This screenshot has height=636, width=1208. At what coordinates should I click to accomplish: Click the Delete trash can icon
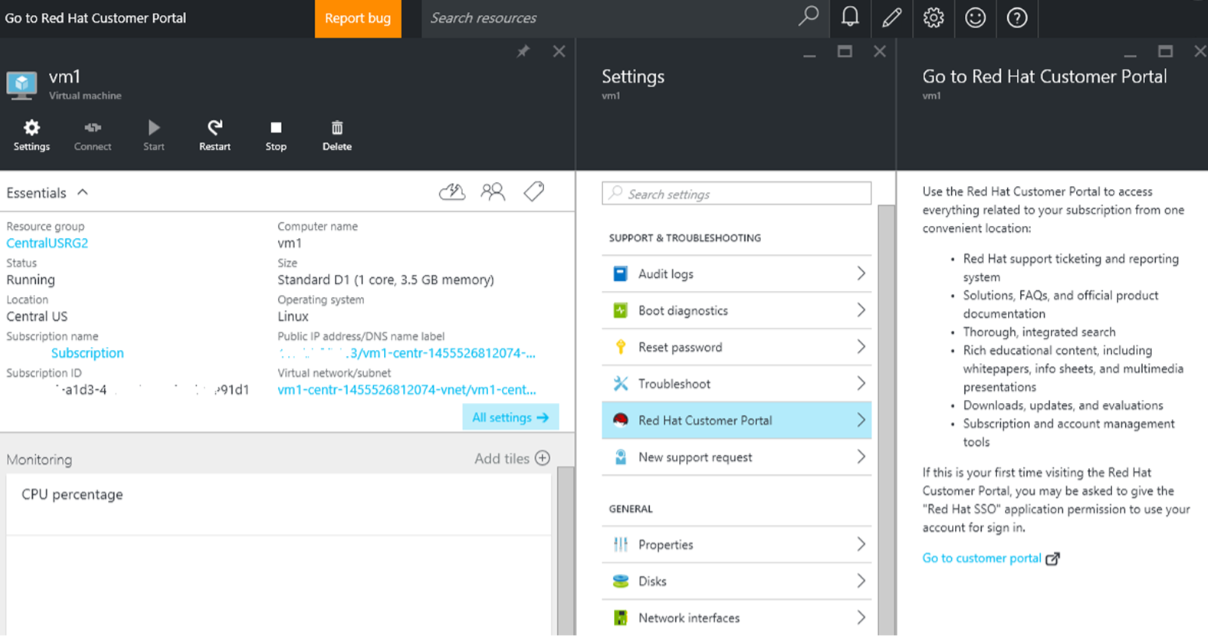(337, 128)
